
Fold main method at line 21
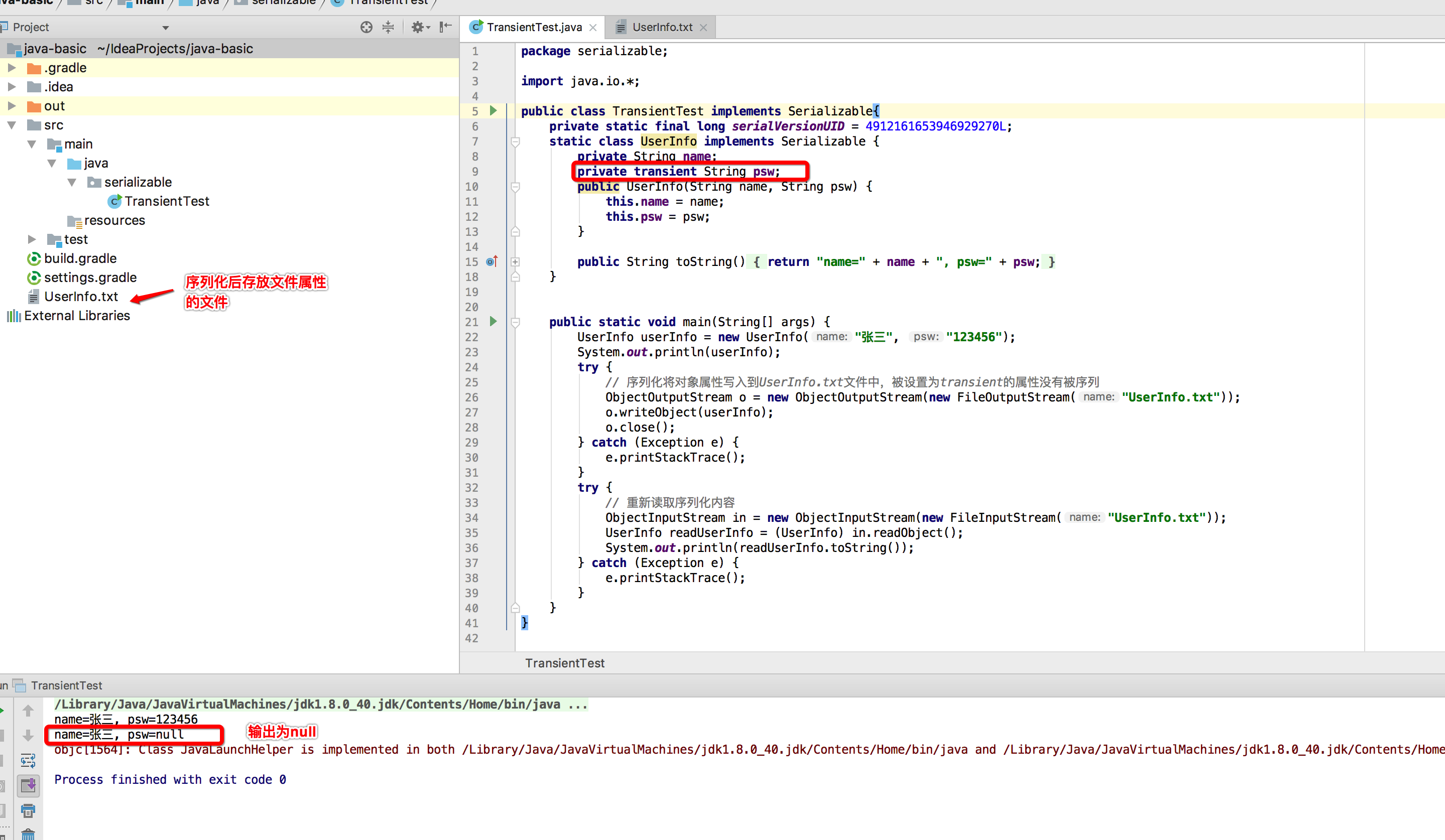tap(515, 322)
